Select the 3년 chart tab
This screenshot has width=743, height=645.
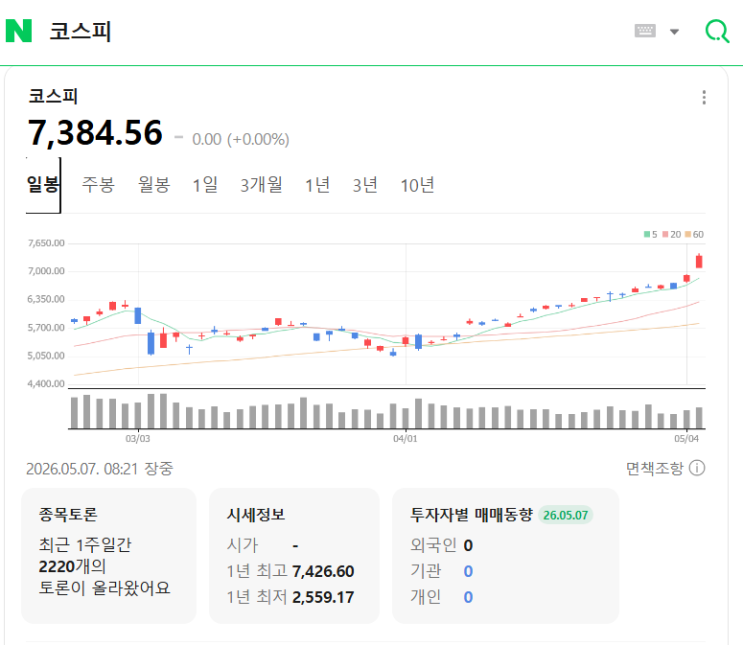click(x=365, y=185)
